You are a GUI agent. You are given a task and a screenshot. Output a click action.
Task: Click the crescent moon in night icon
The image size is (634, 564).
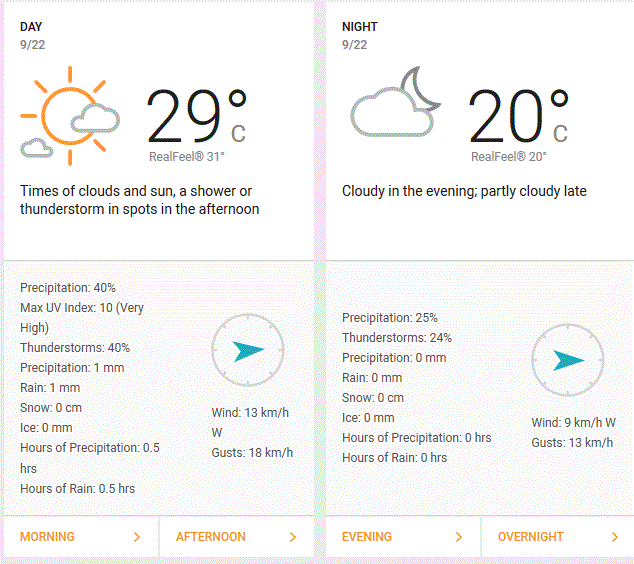pyautogui.click(x=420, y=89)
